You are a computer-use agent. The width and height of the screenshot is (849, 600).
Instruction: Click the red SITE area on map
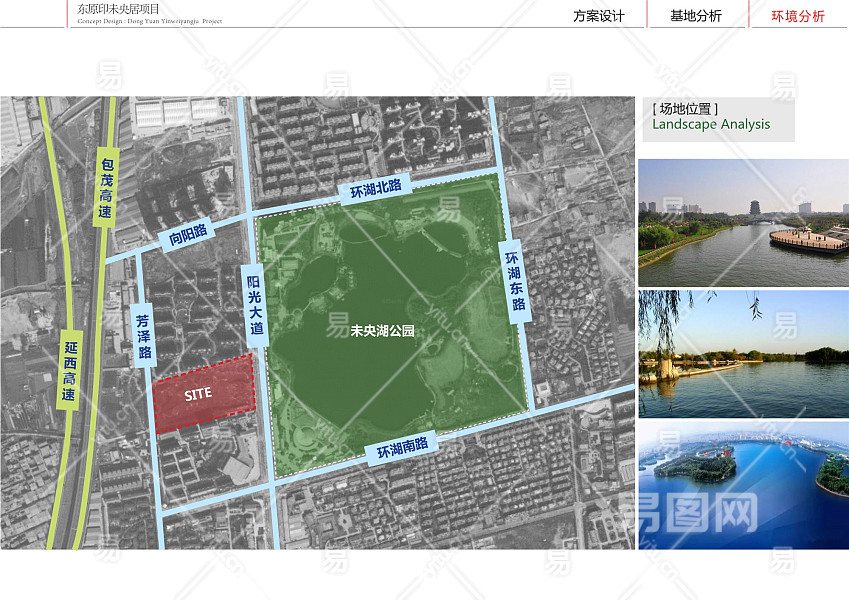click(201, 394)
